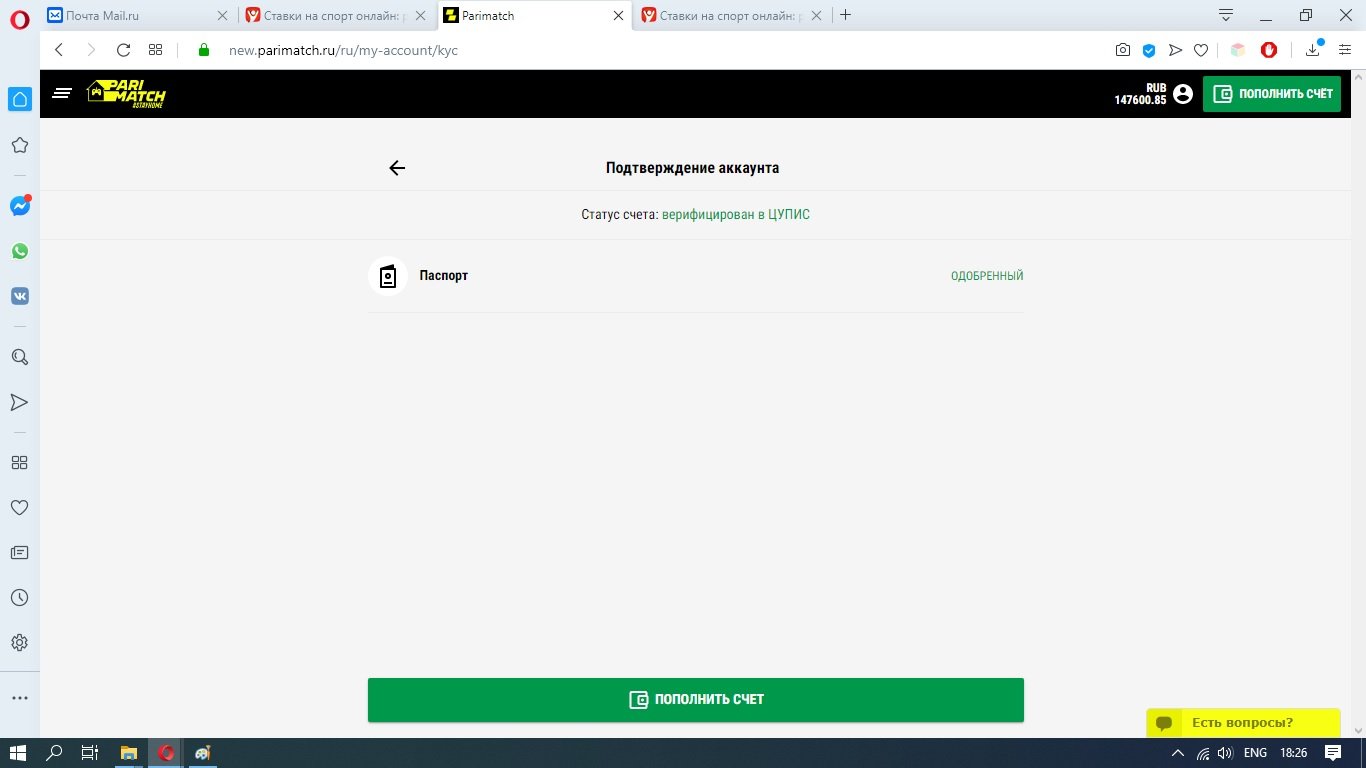
Task: Click the address bar URL field
Action: coord(600,50)
